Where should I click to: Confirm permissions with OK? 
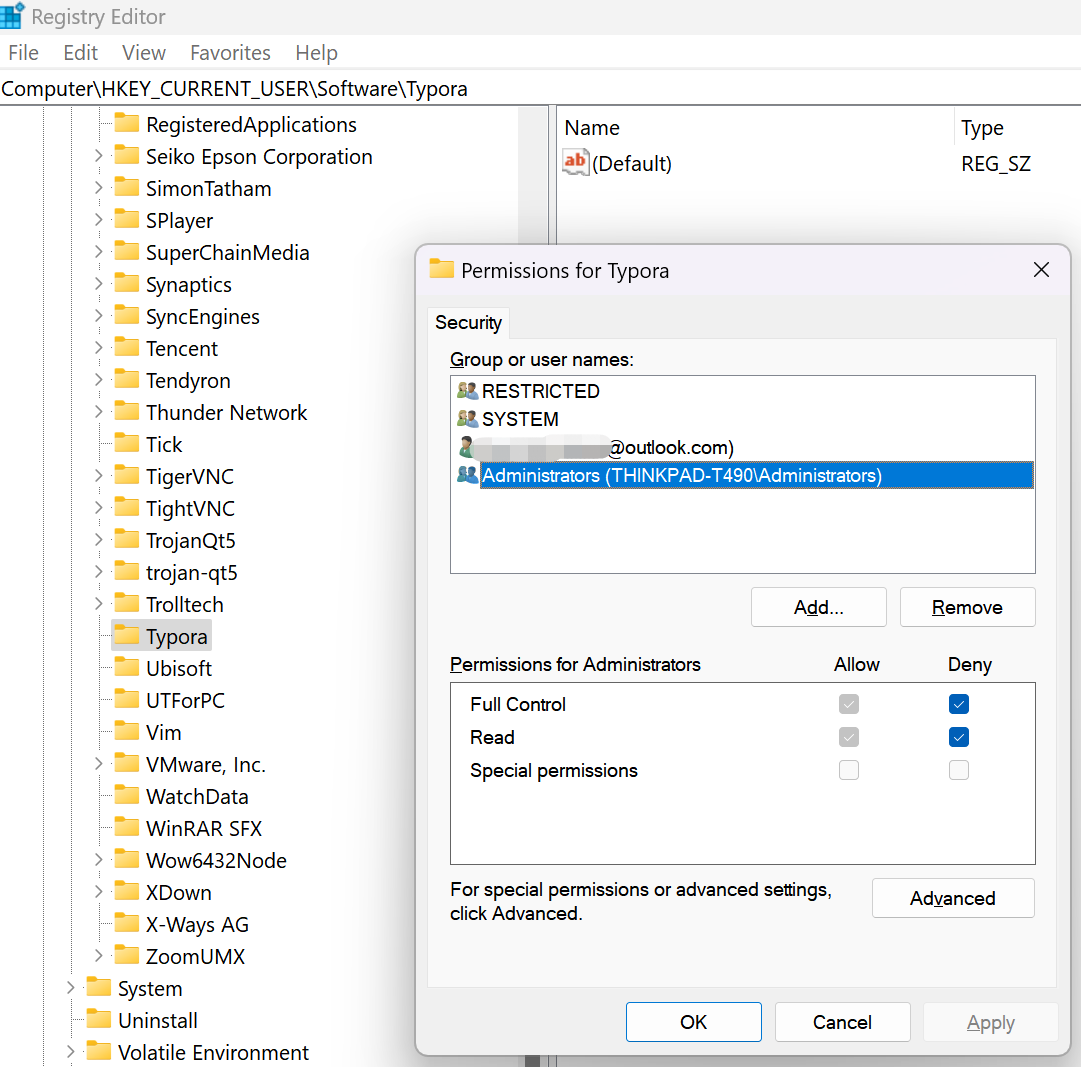pyautogui.click(x=694, y=1022)
